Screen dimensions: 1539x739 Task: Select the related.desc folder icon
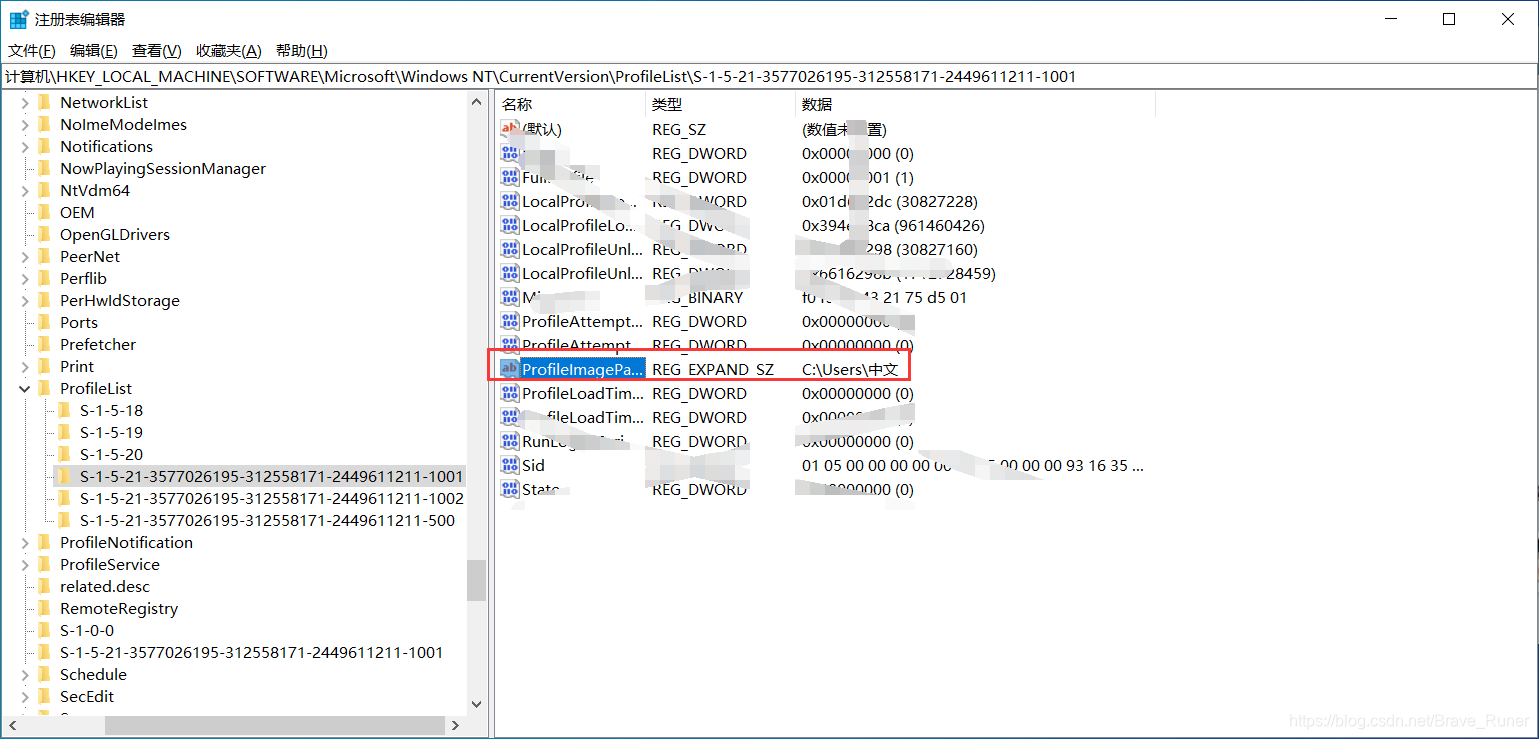(x=44, y=586)
